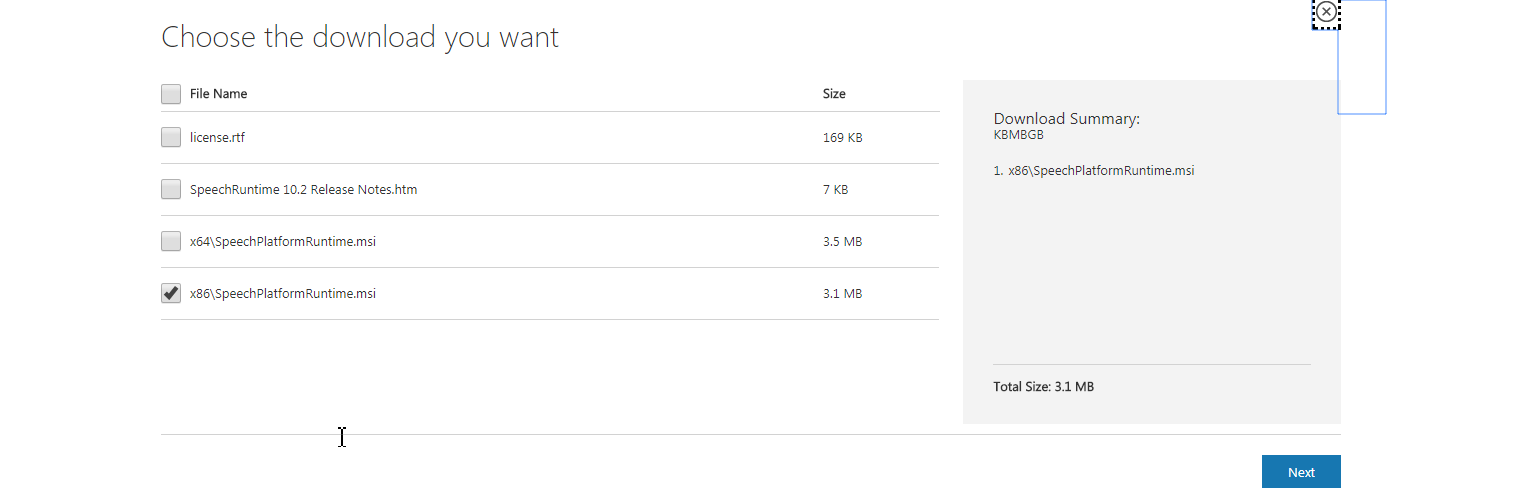The image size is (1526, 499).
Task: Close the download selection dialog
Action: [x=1326, y=12]
